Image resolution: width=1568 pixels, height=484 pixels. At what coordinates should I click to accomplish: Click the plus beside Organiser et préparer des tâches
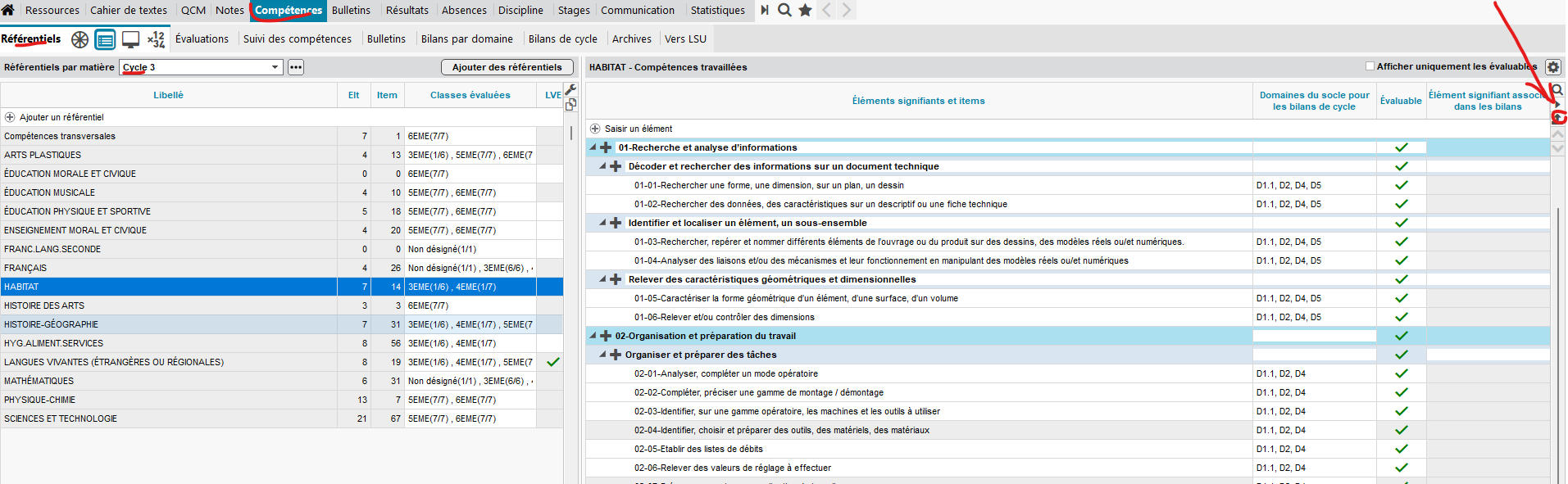(616, 355)
